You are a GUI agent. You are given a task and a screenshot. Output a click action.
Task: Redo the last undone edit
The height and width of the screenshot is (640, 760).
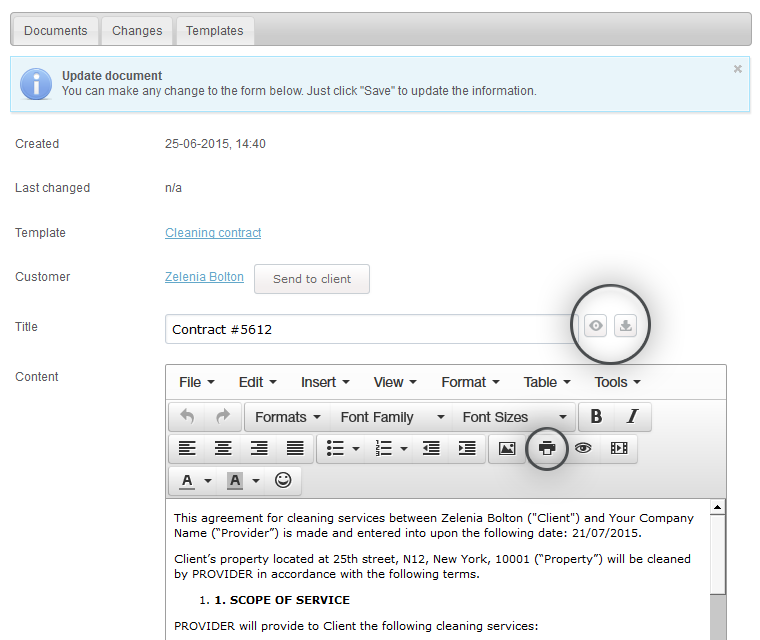click(x=223, y=416)
